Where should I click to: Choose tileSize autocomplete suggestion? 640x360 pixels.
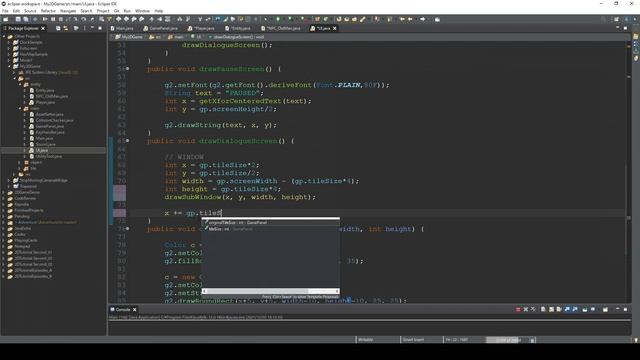[x=271, y=229]
